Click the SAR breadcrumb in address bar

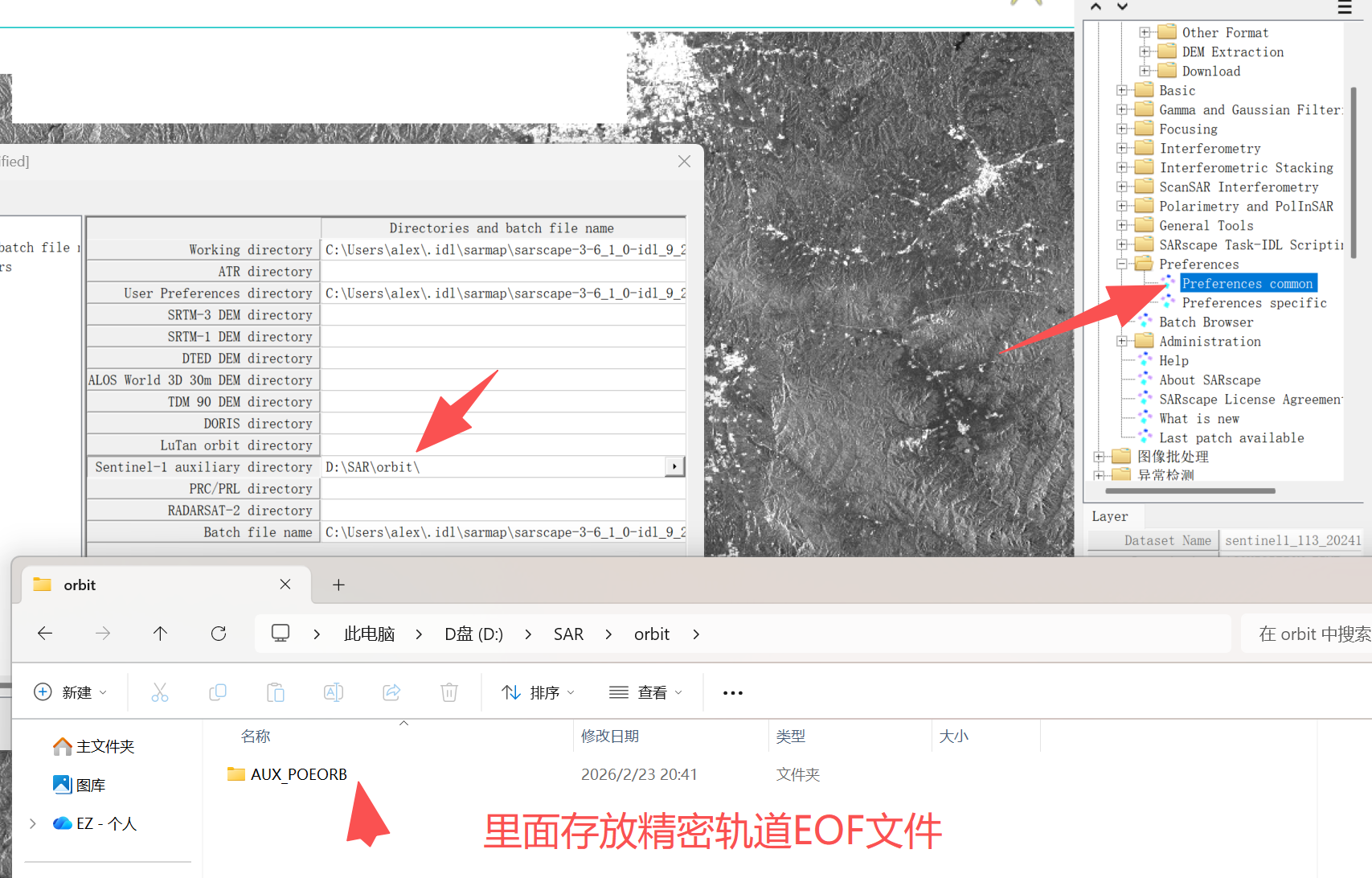(568, 634)
